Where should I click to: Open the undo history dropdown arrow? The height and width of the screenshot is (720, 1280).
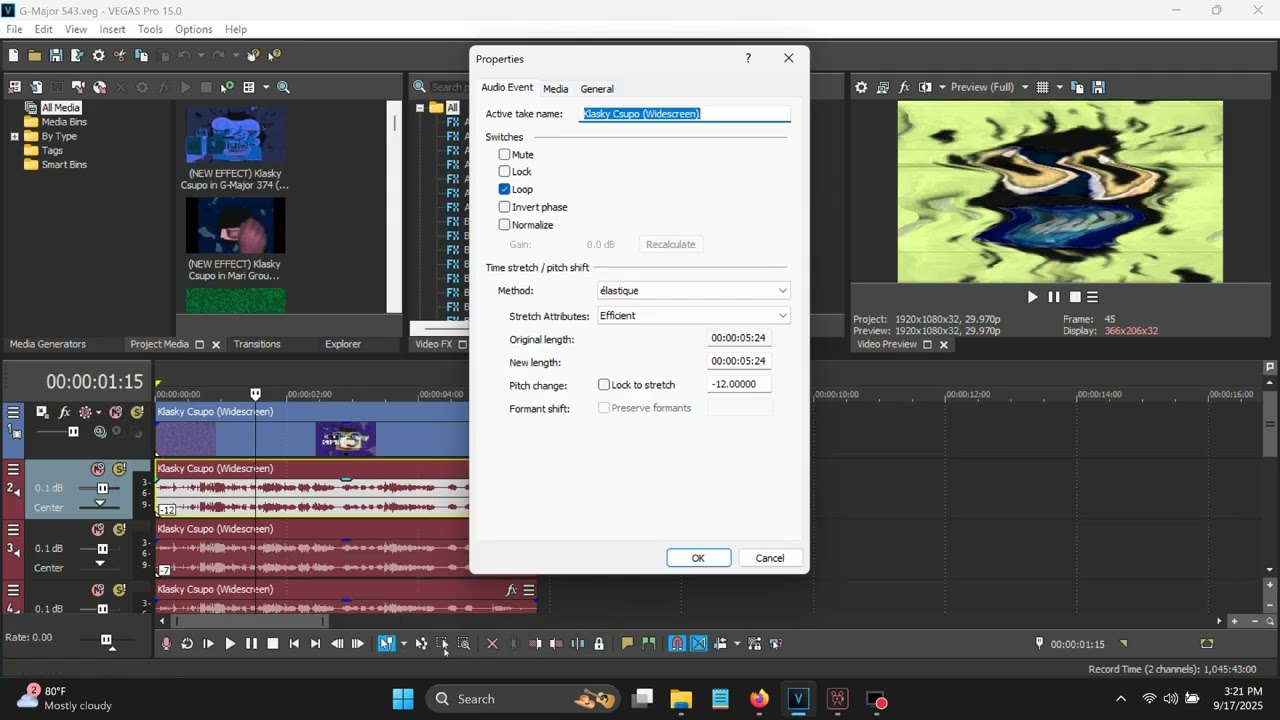201,56
